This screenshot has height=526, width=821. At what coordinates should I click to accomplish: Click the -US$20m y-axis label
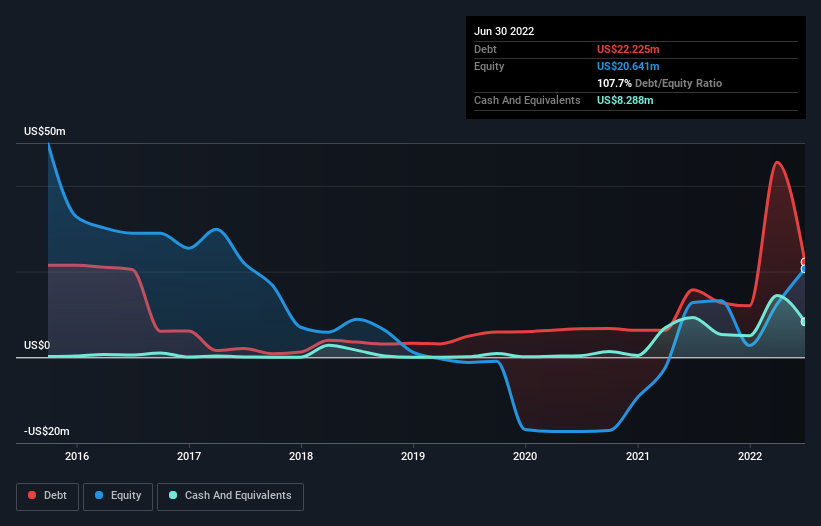(47, 431)
